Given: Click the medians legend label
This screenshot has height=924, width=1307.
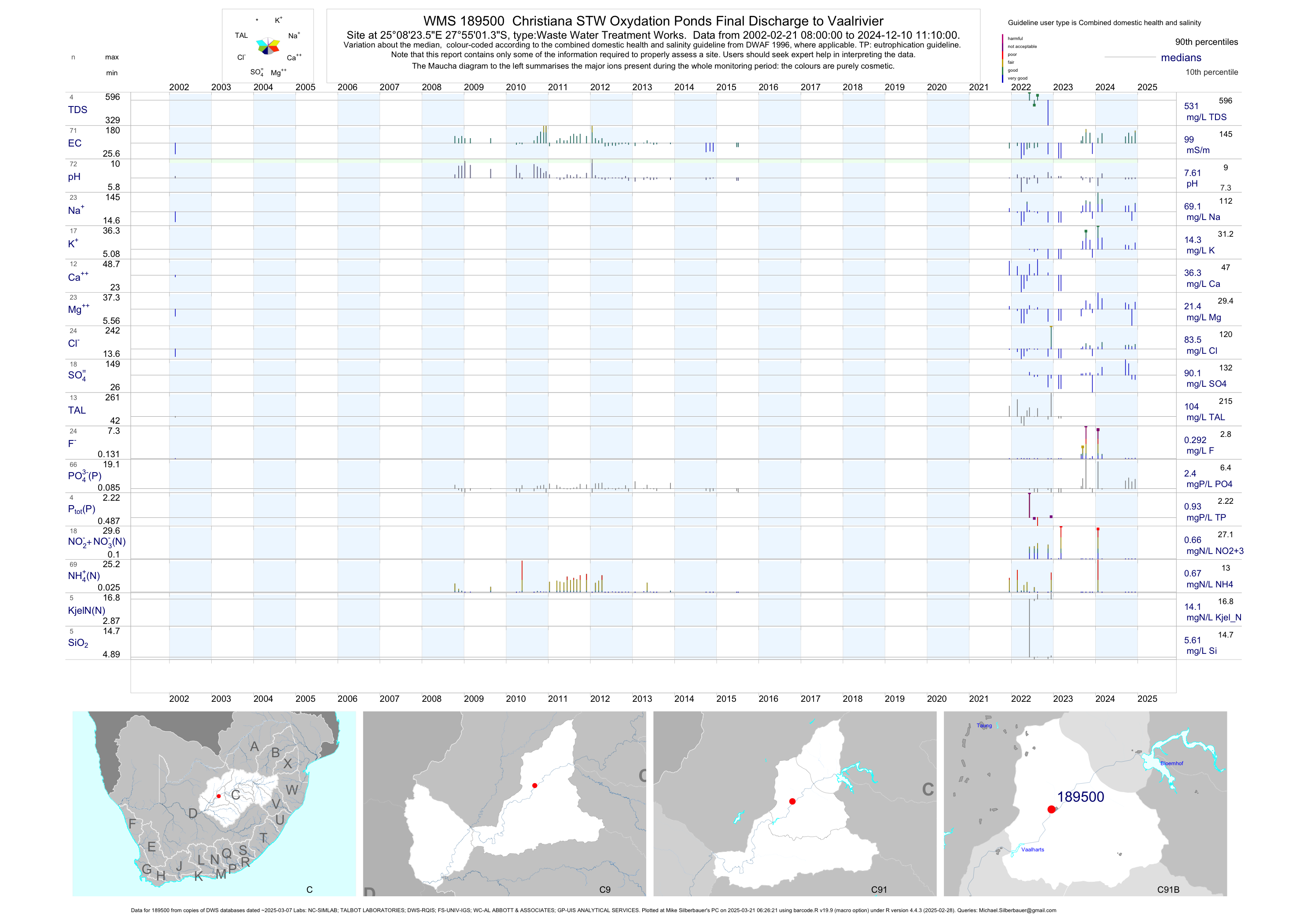Looking at the screenshot, I should [1181, 58].
